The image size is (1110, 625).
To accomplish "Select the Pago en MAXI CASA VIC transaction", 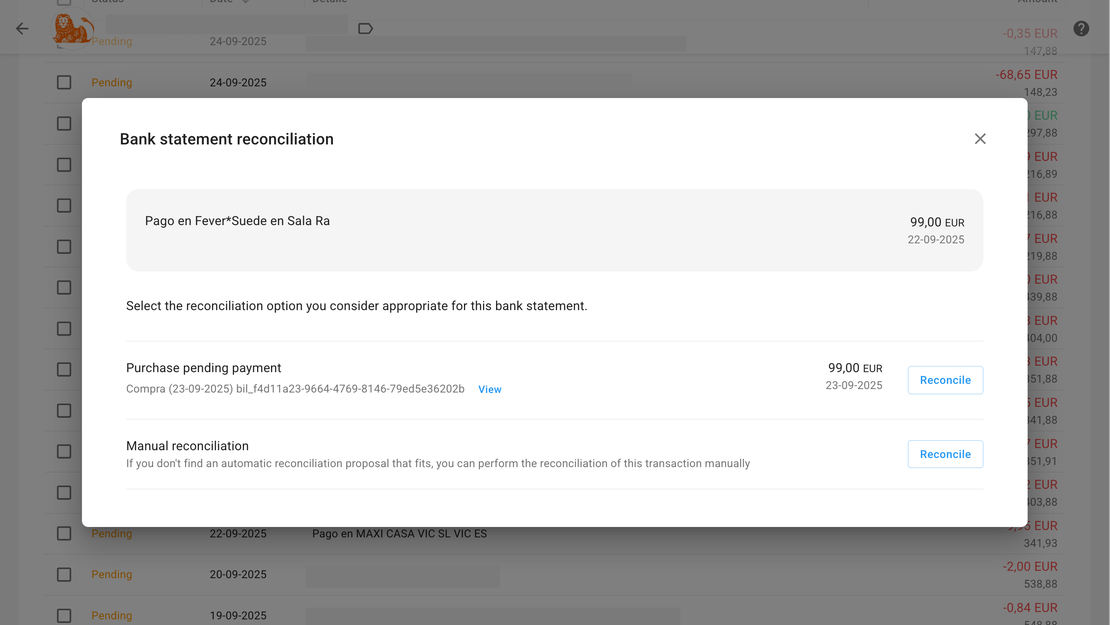I will click(x=399, y=534).
